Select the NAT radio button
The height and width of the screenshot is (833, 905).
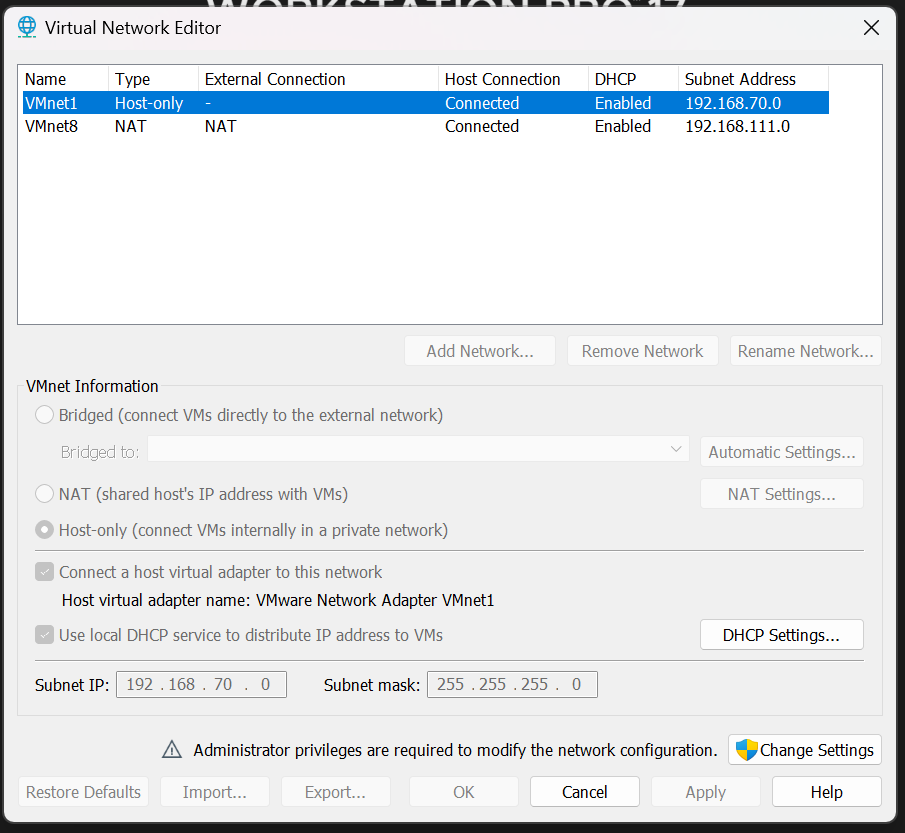click(x=44, y=494)
